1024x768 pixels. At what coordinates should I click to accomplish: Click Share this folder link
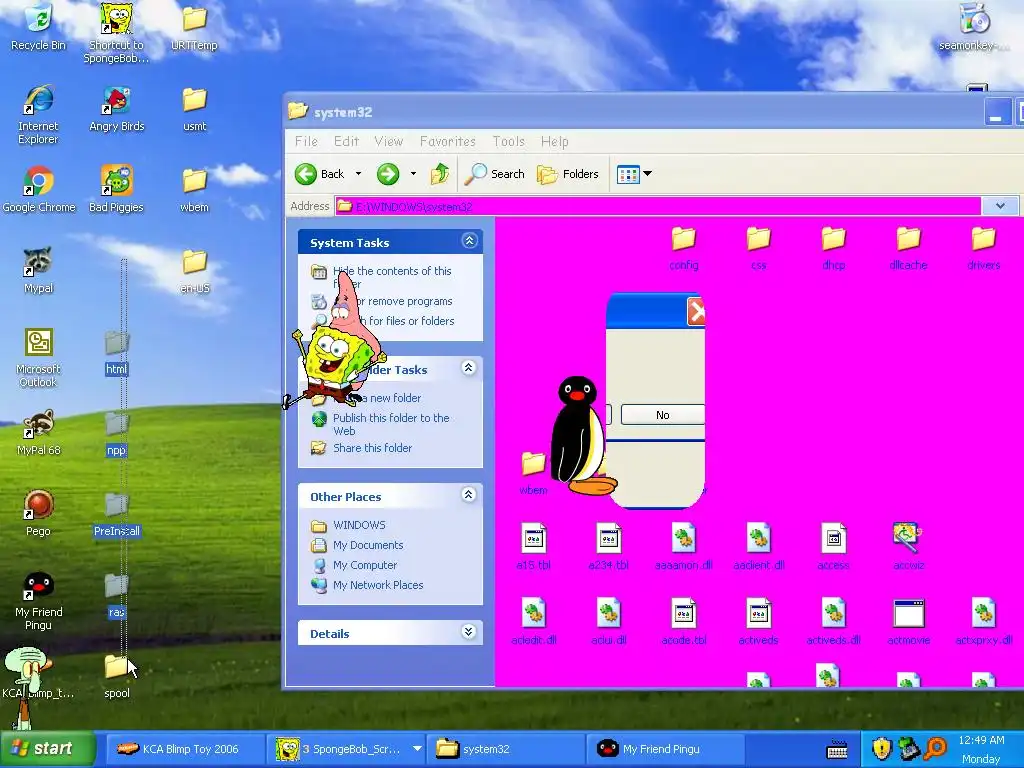(x=372, y=448)
